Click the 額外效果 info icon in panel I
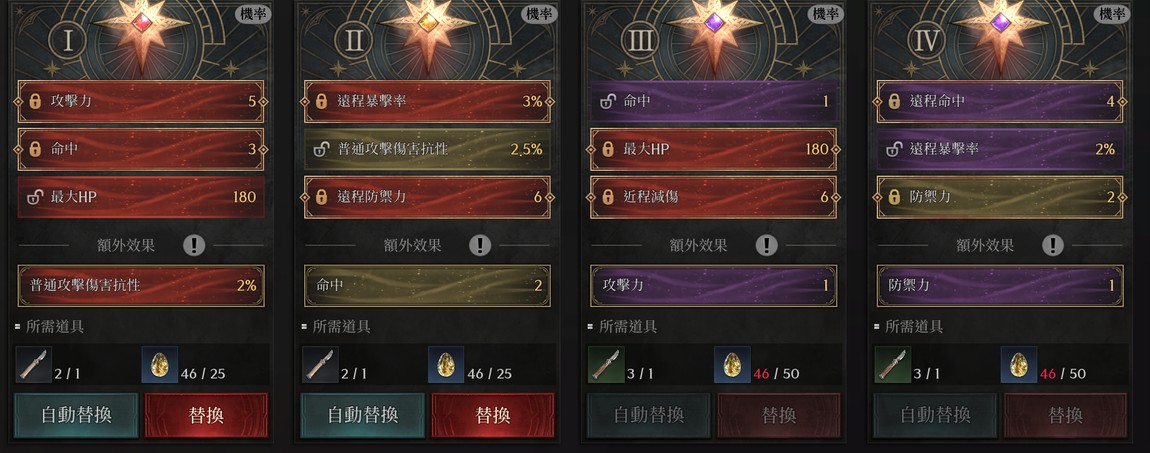The width and height of the screenshot is (1150, 453). [194, 245]
